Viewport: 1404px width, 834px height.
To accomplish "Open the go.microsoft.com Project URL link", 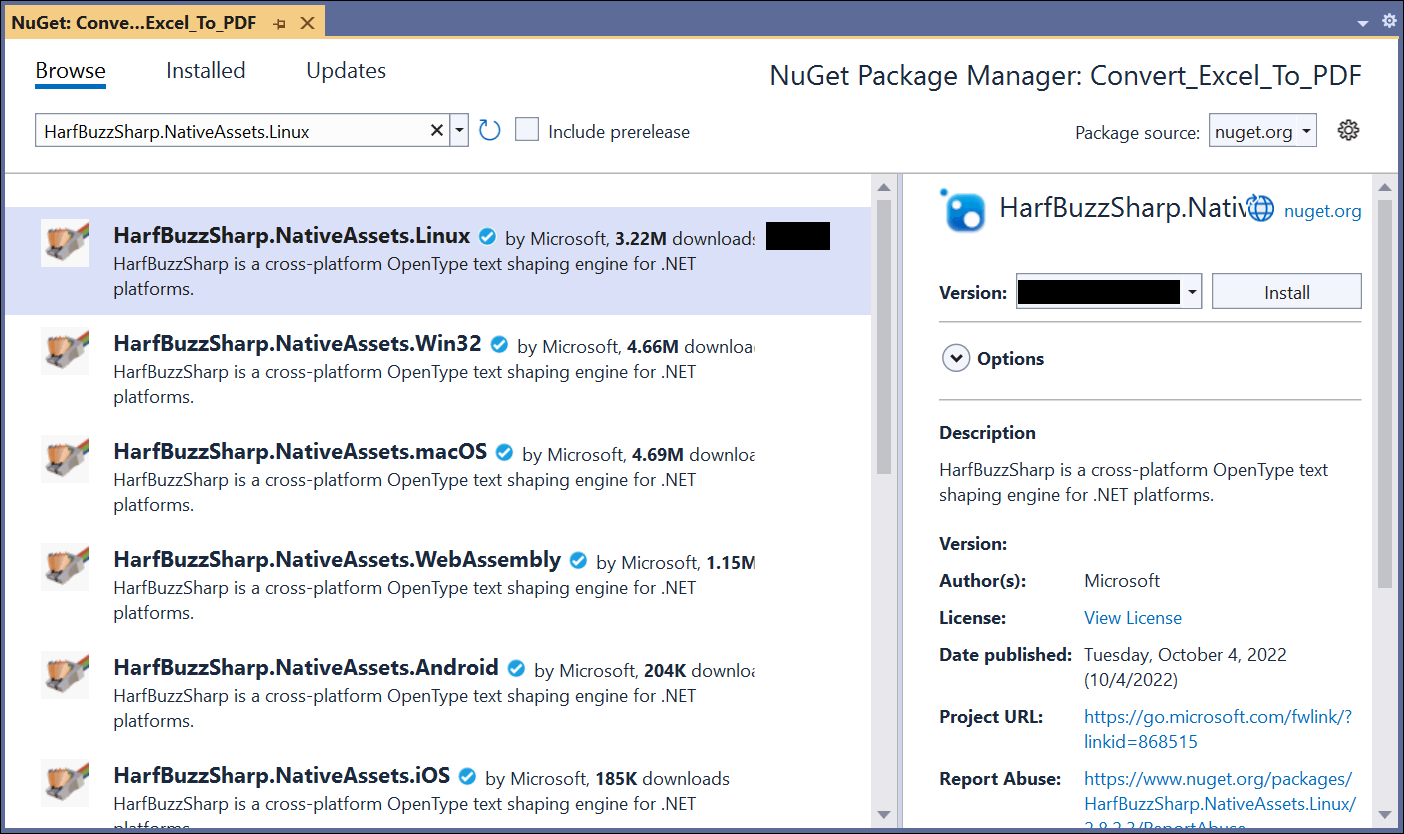I will 1217,729.
